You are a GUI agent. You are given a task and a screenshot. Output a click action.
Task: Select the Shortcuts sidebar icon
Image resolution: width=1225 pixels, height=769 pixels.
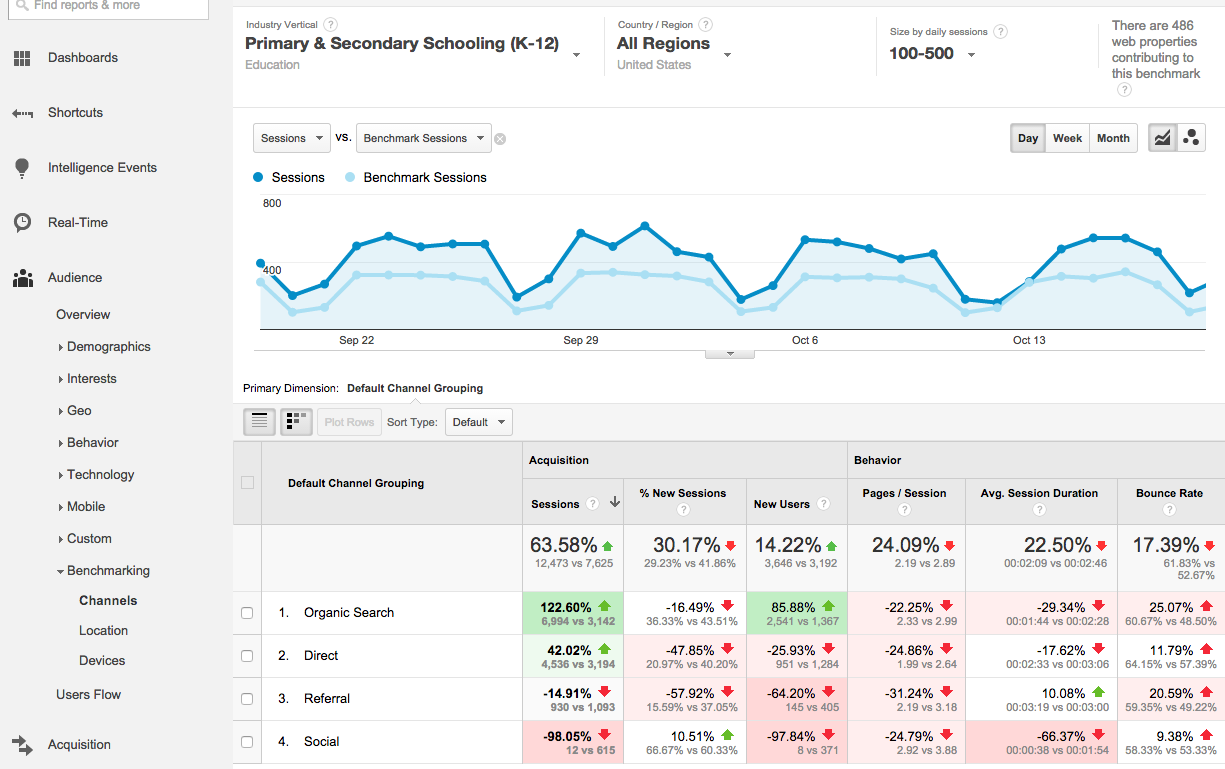pos(21,112)
